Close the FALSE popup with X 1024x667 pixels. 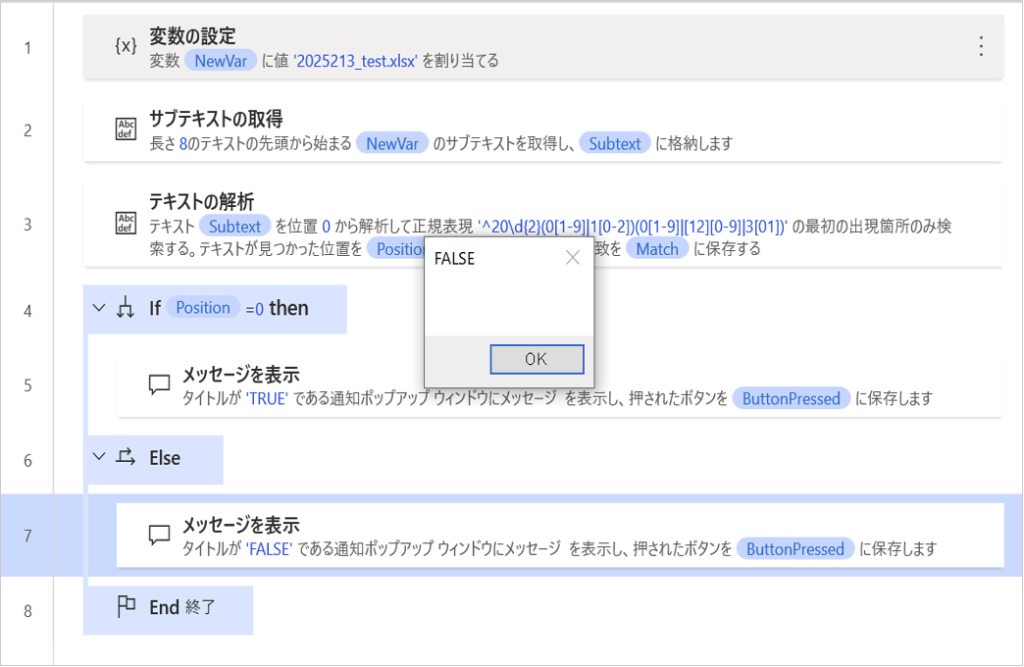[x=572, y=258]
